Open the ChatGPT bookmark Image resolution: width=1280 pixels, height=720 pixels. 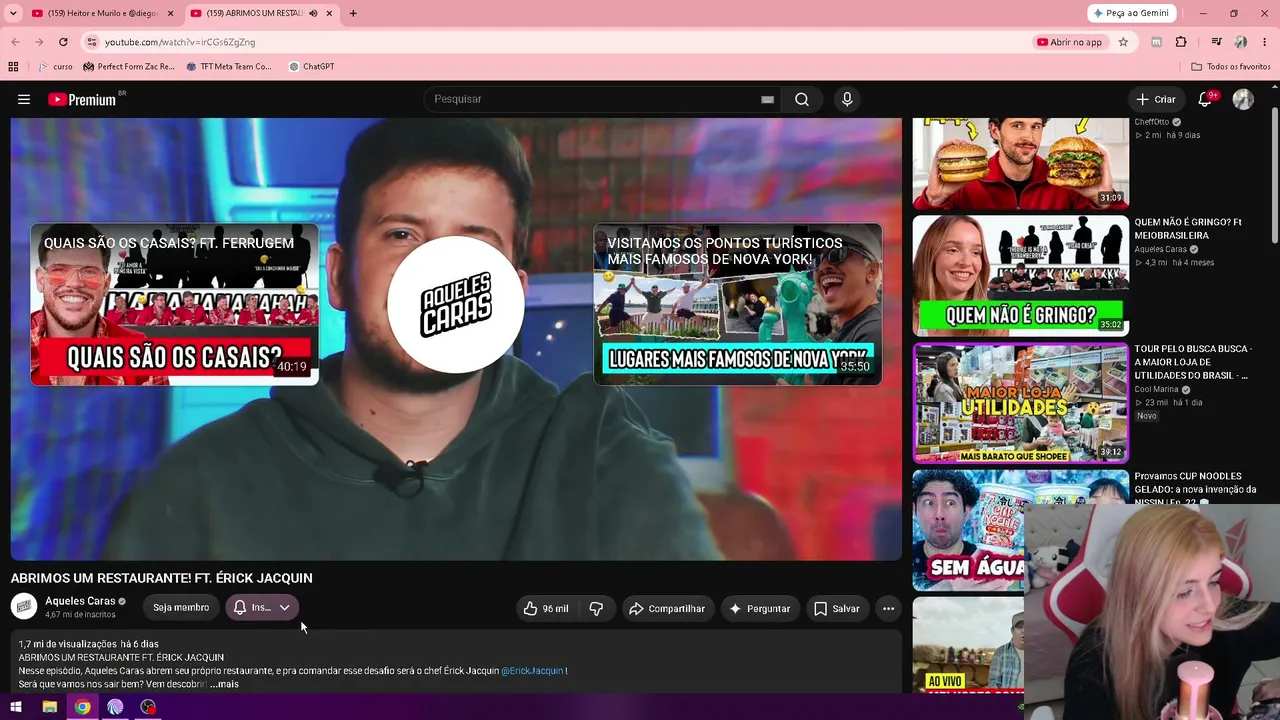(311, 67)
